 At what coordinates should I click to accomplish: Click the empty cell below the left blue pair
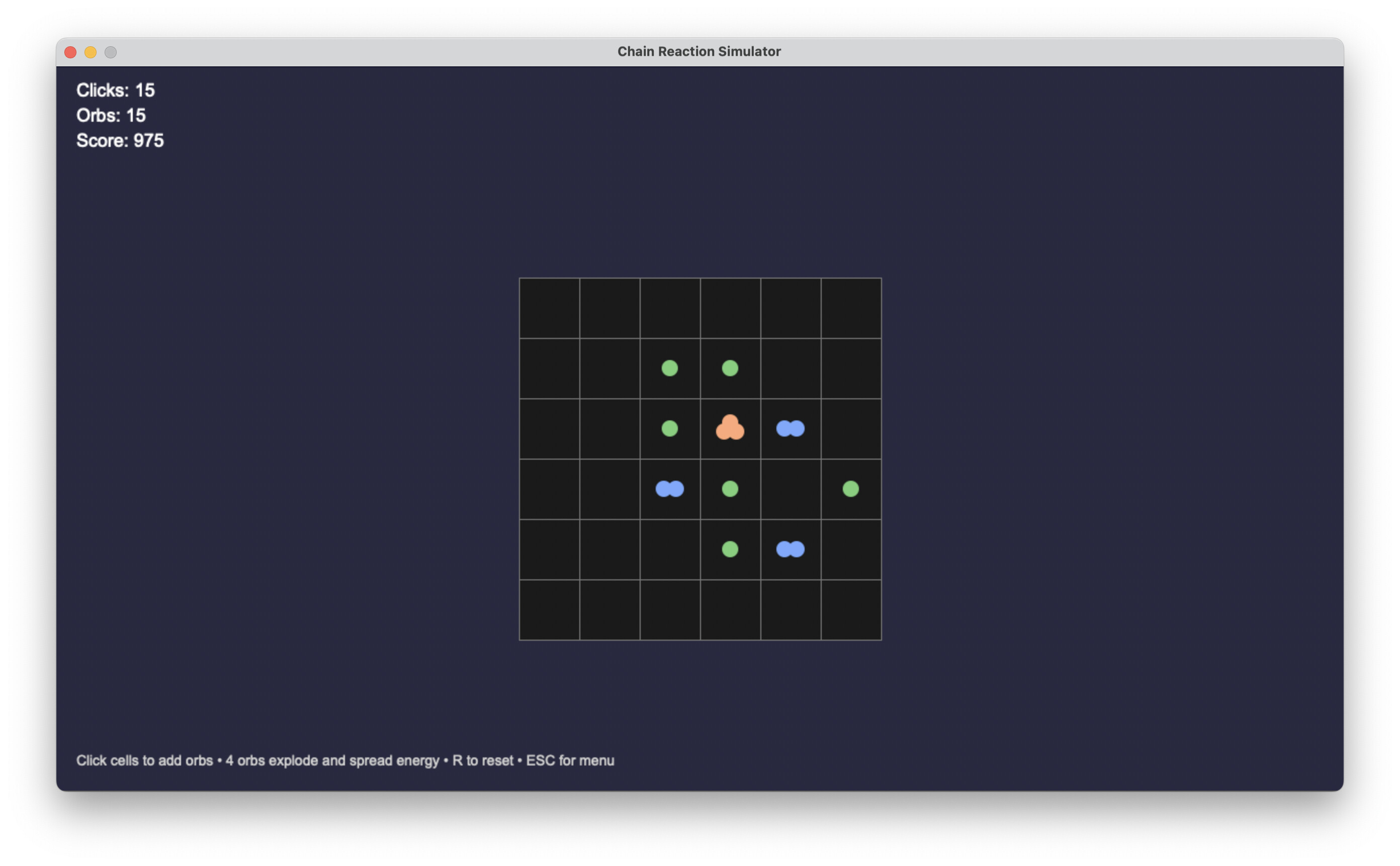coord(669,549)
